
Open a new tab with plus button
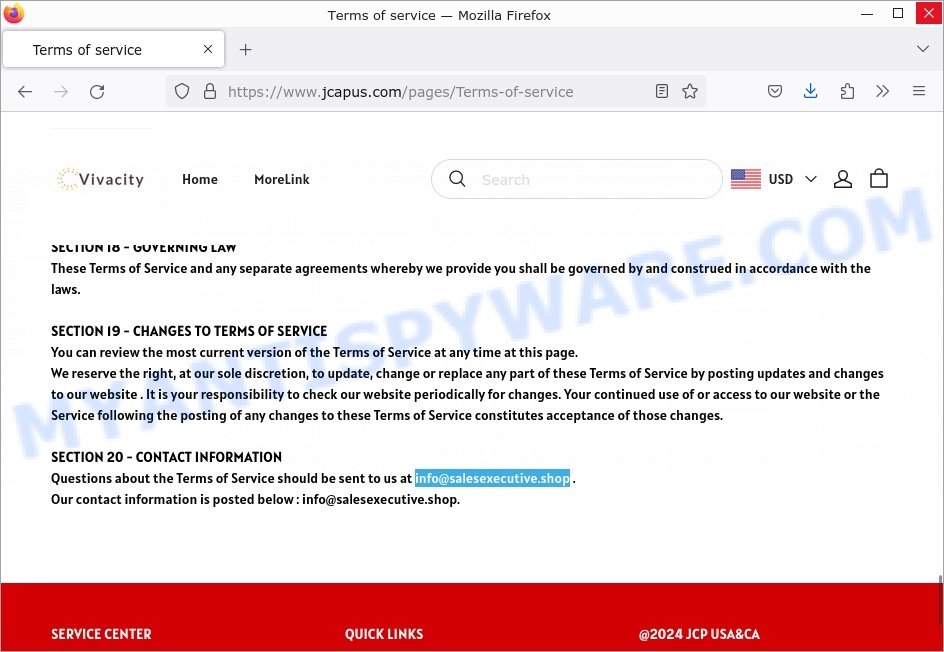(x=246, y=49)
